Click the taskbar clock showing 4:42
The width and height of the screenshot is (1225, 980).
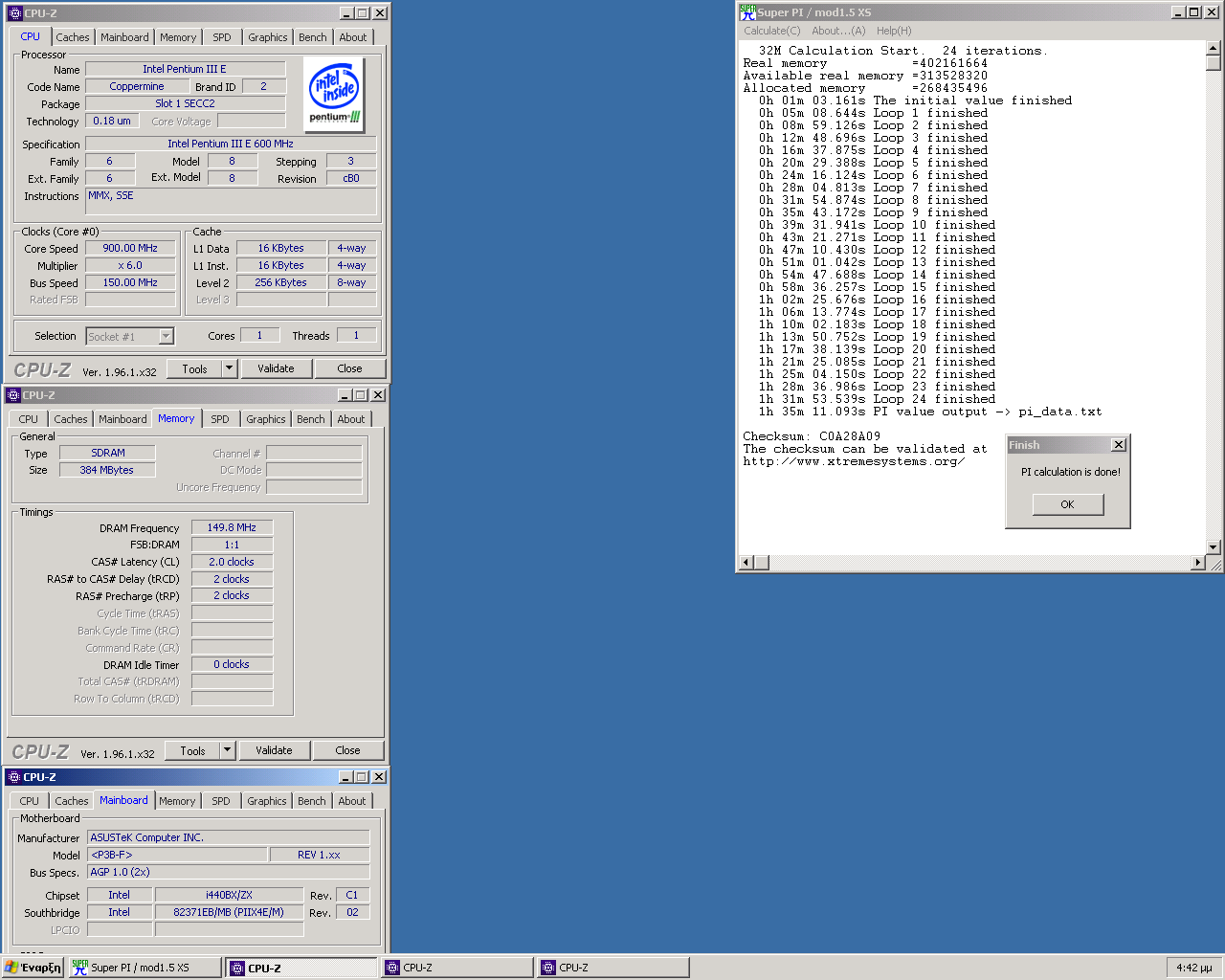[x=1193, y=968]
